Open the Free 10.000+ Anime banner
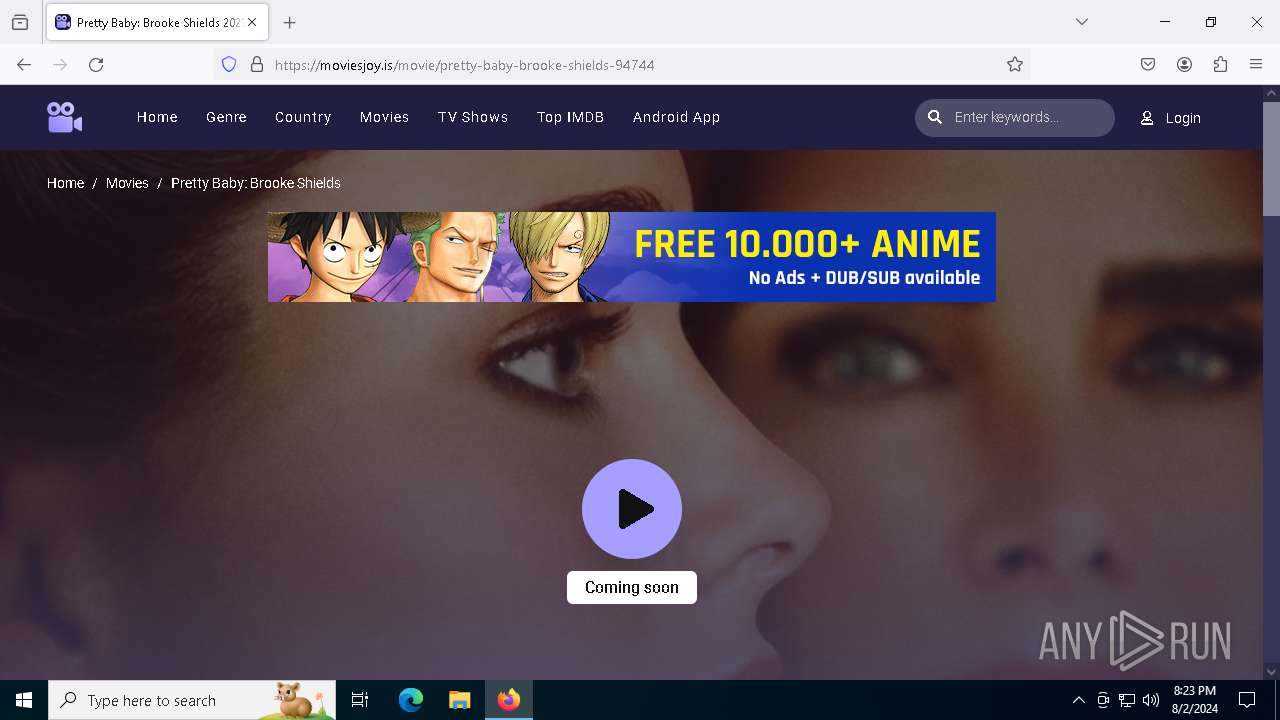 [631, 257]
